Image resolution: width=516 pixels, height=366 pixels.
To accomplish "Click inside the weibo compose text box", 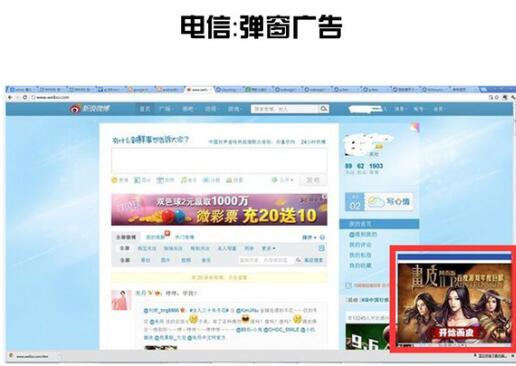I will 219,161.
